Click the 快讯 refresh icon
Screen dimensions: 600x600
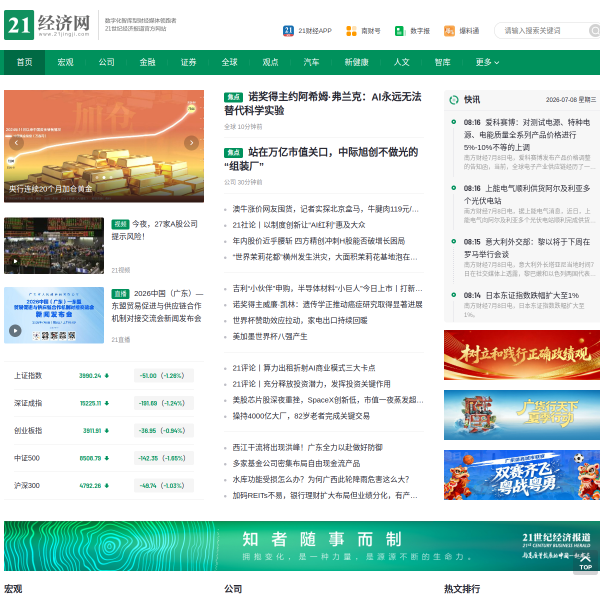coord(454,100)
